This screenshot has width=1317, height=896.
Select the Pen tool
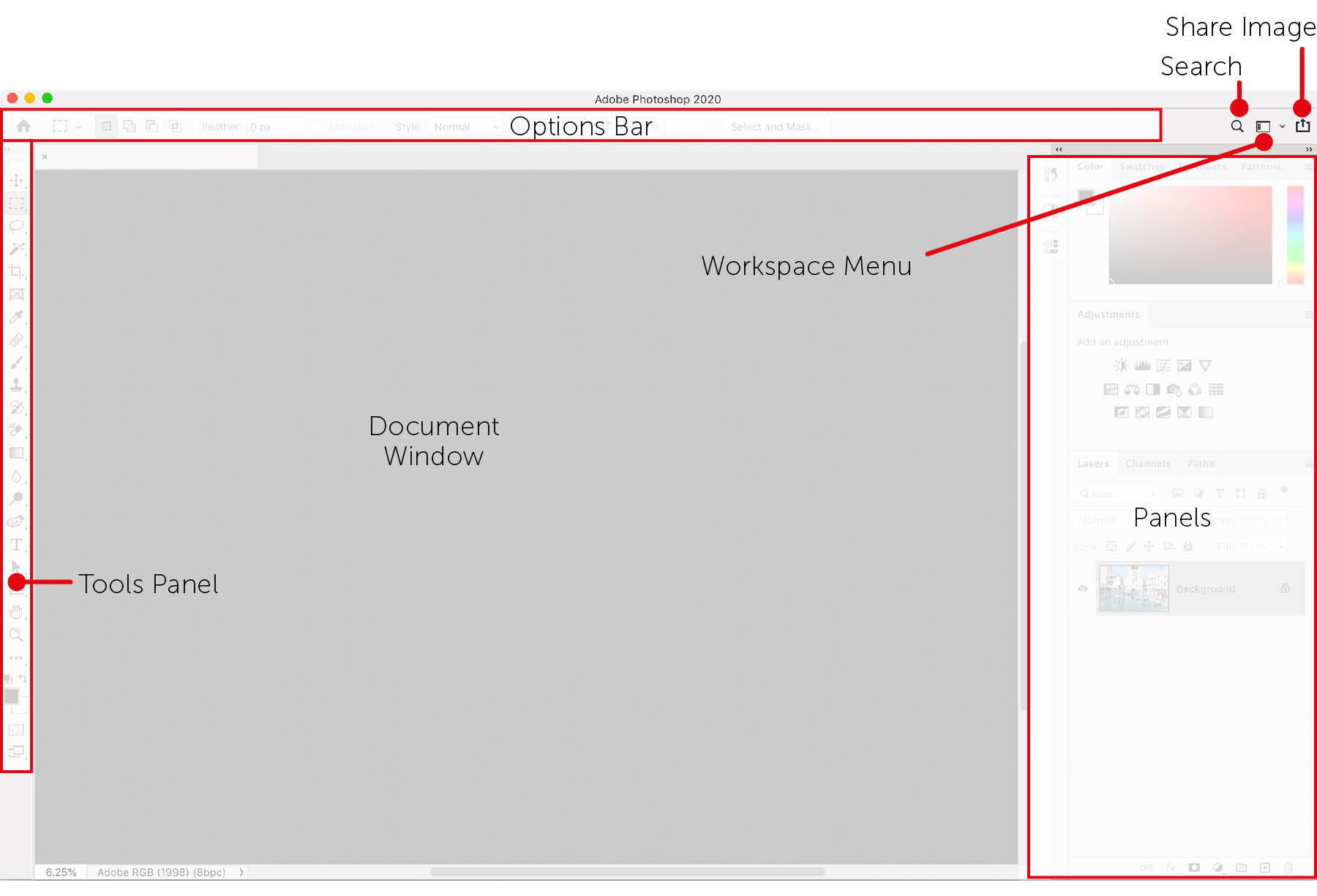(16, 522)
